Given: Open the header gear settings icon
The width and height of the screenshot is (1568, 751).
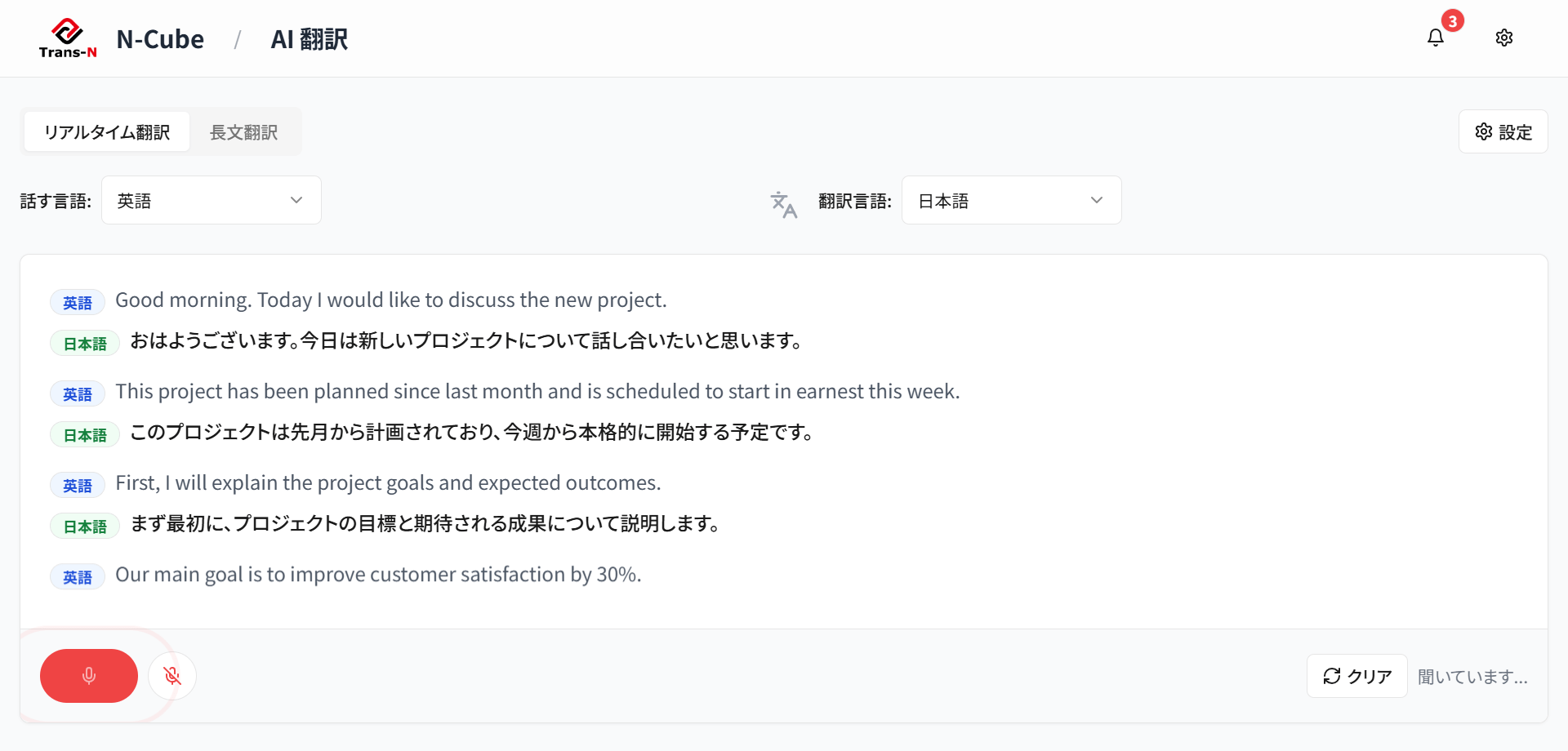Looking at the screenshot, I should [x=1503, y=38].
